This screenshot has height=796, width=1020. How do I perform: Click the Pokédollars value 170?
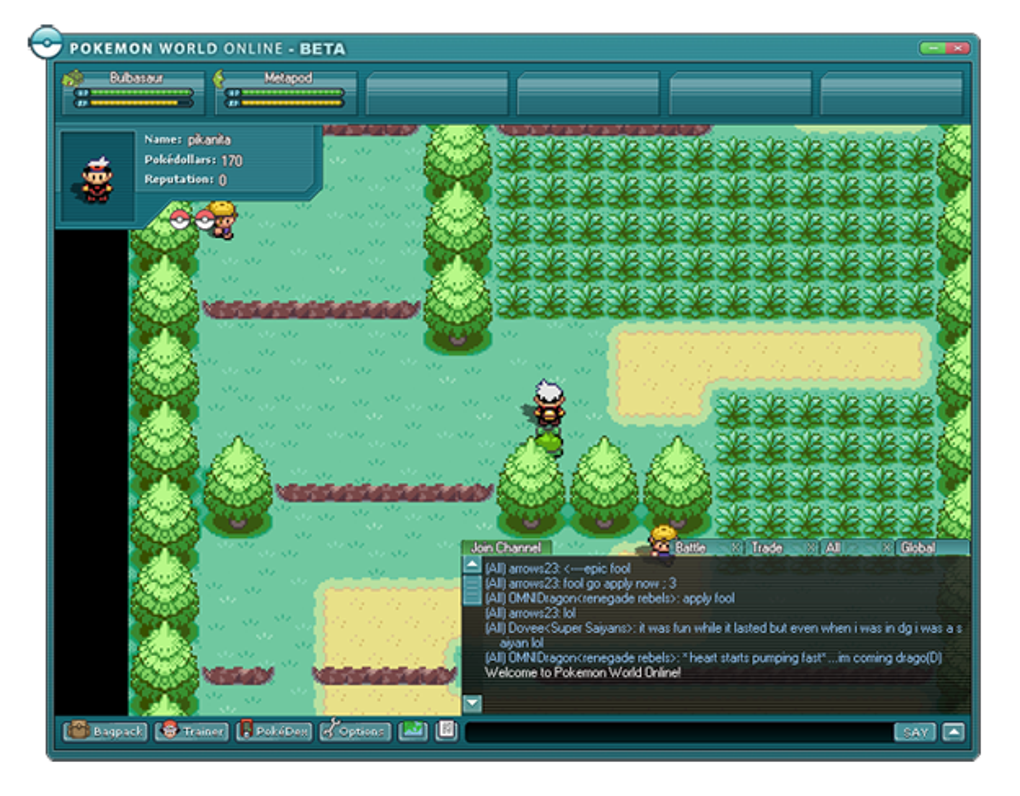point(232,161)
